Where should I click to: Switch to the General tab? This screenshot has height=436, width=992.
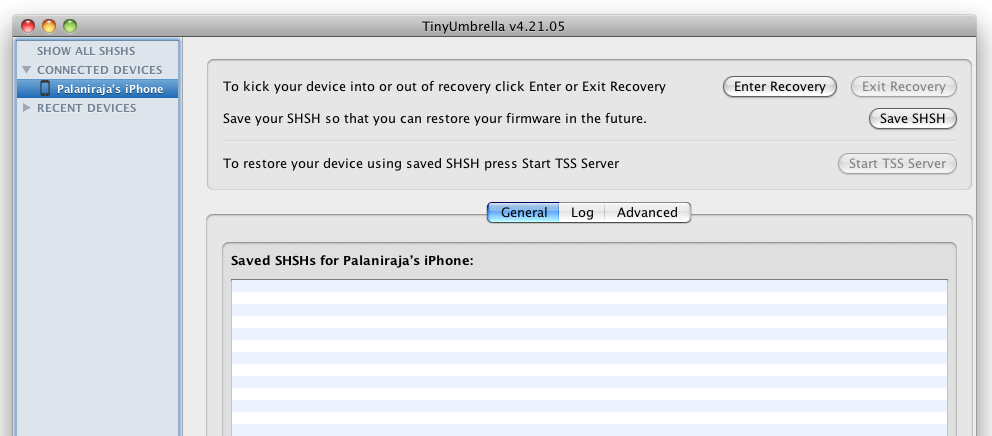523,212
